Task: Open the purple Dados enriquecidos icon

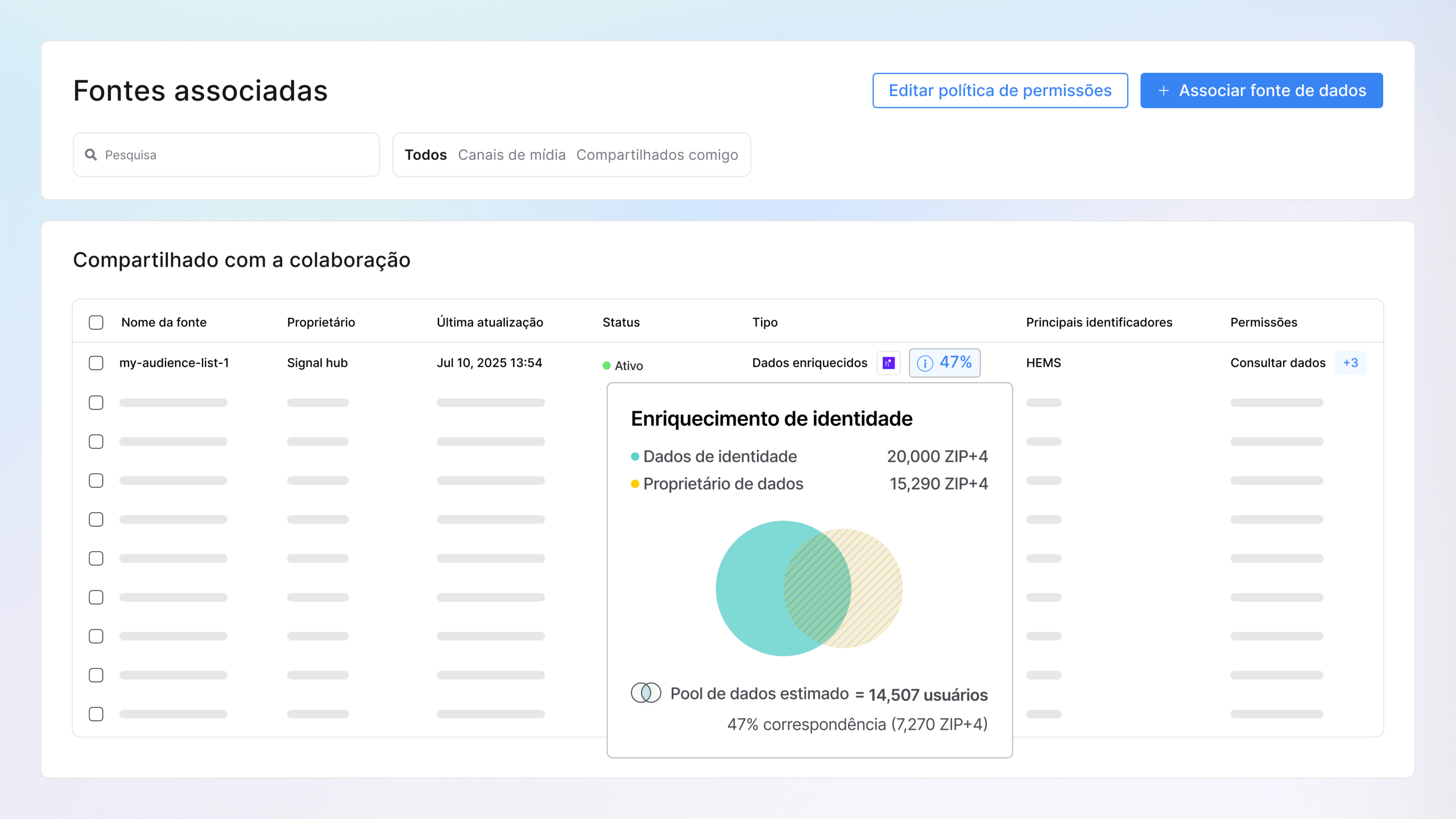Action: (888, 363)
